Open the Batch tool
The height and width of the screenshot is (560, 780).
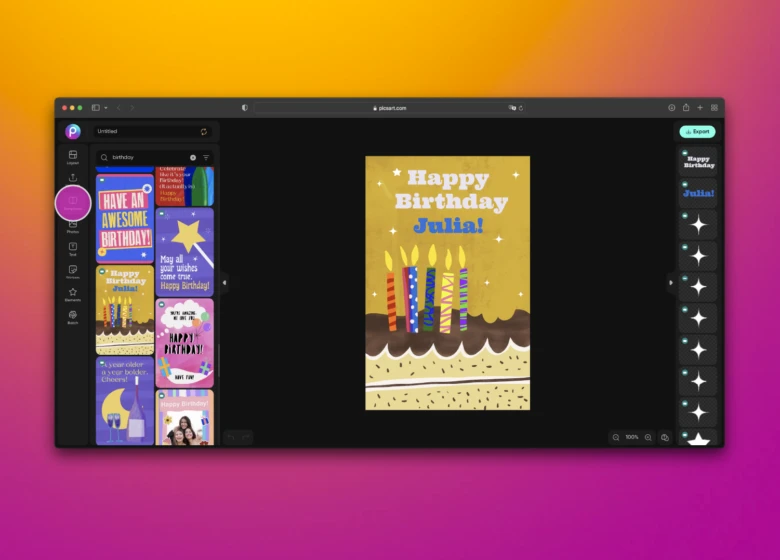click(x=73, y=316)
